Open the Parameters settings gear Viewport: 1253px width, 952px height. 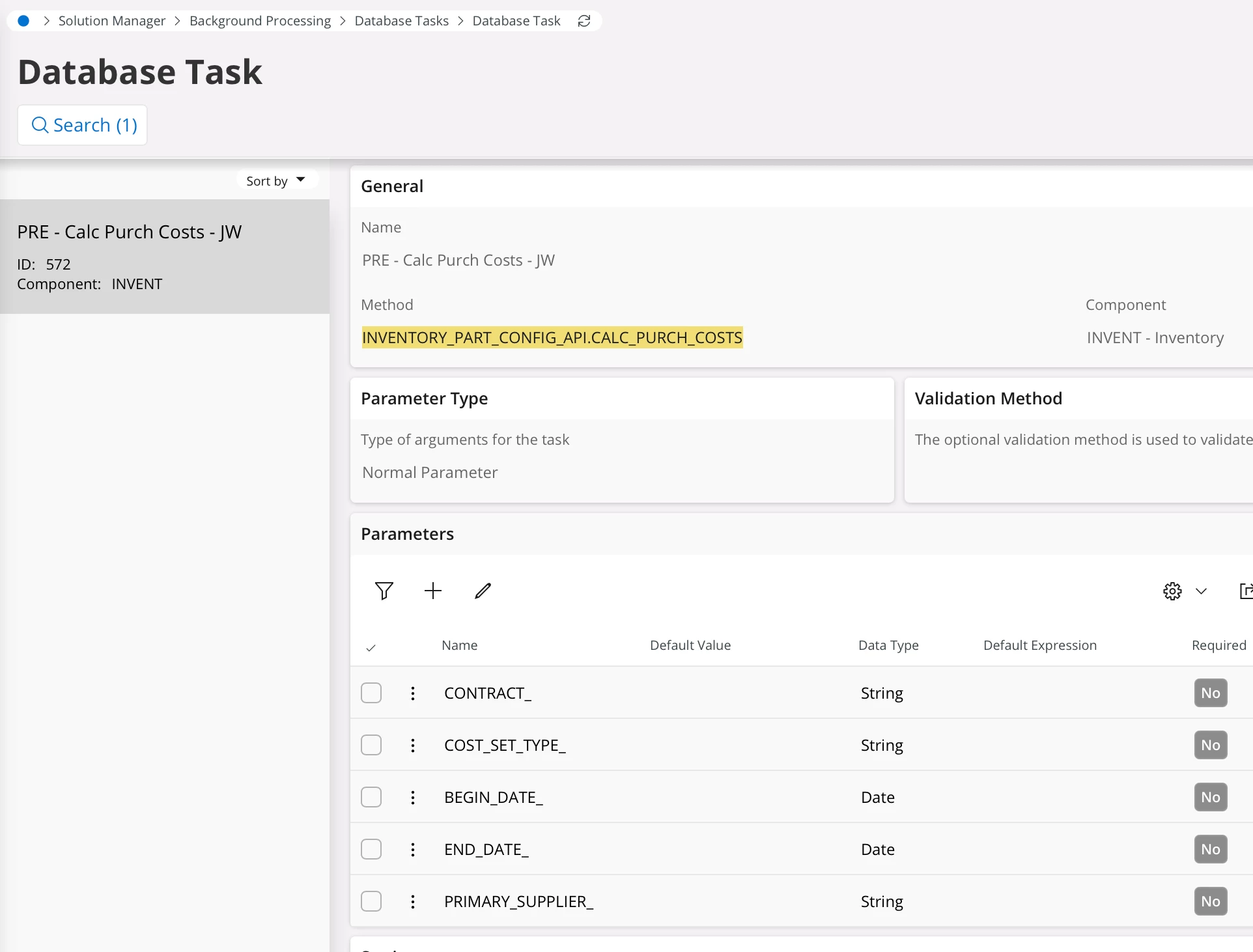point(1172,591)
